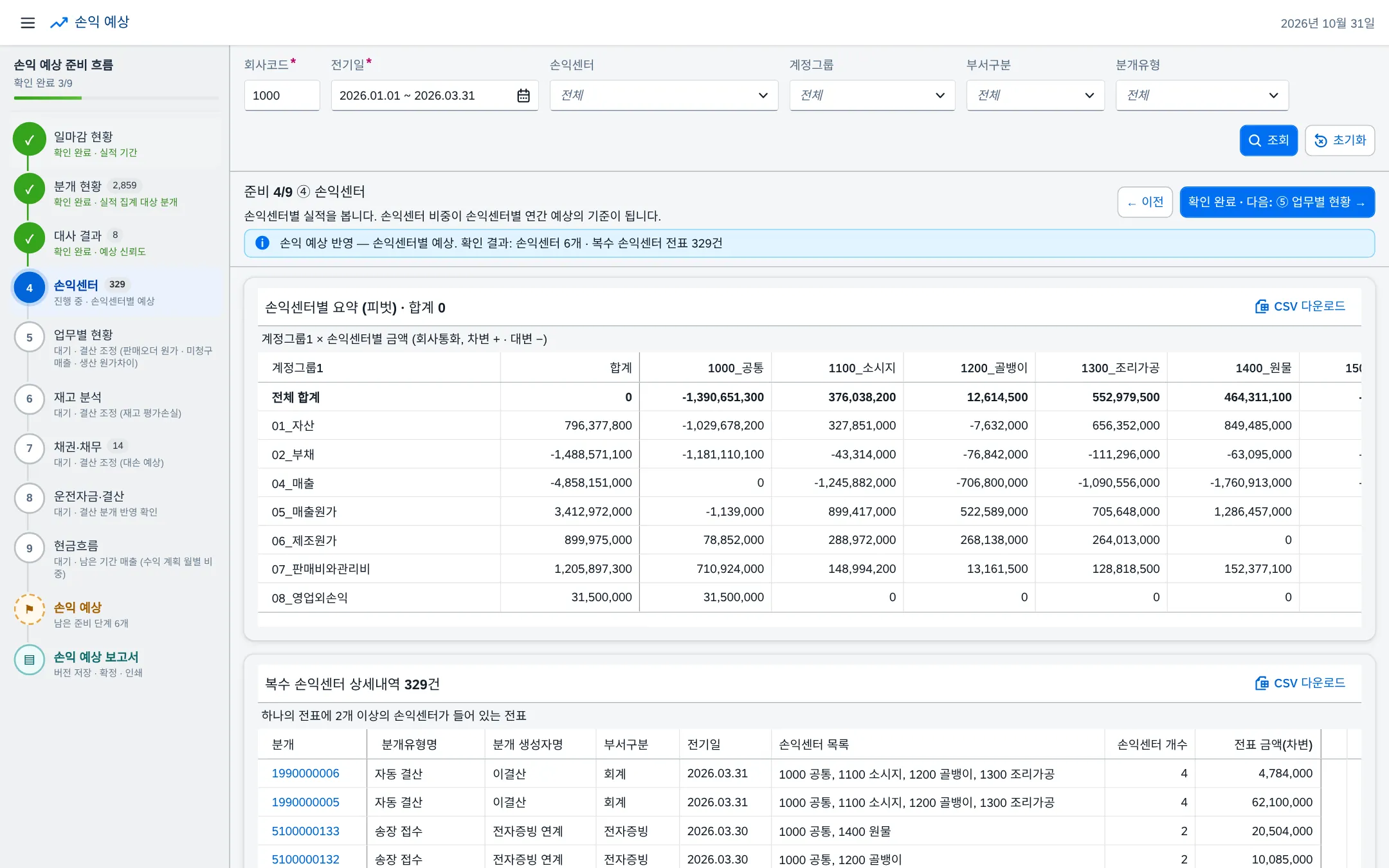Select step 8 운전자금·결산 circle

[x=30, y=498]
